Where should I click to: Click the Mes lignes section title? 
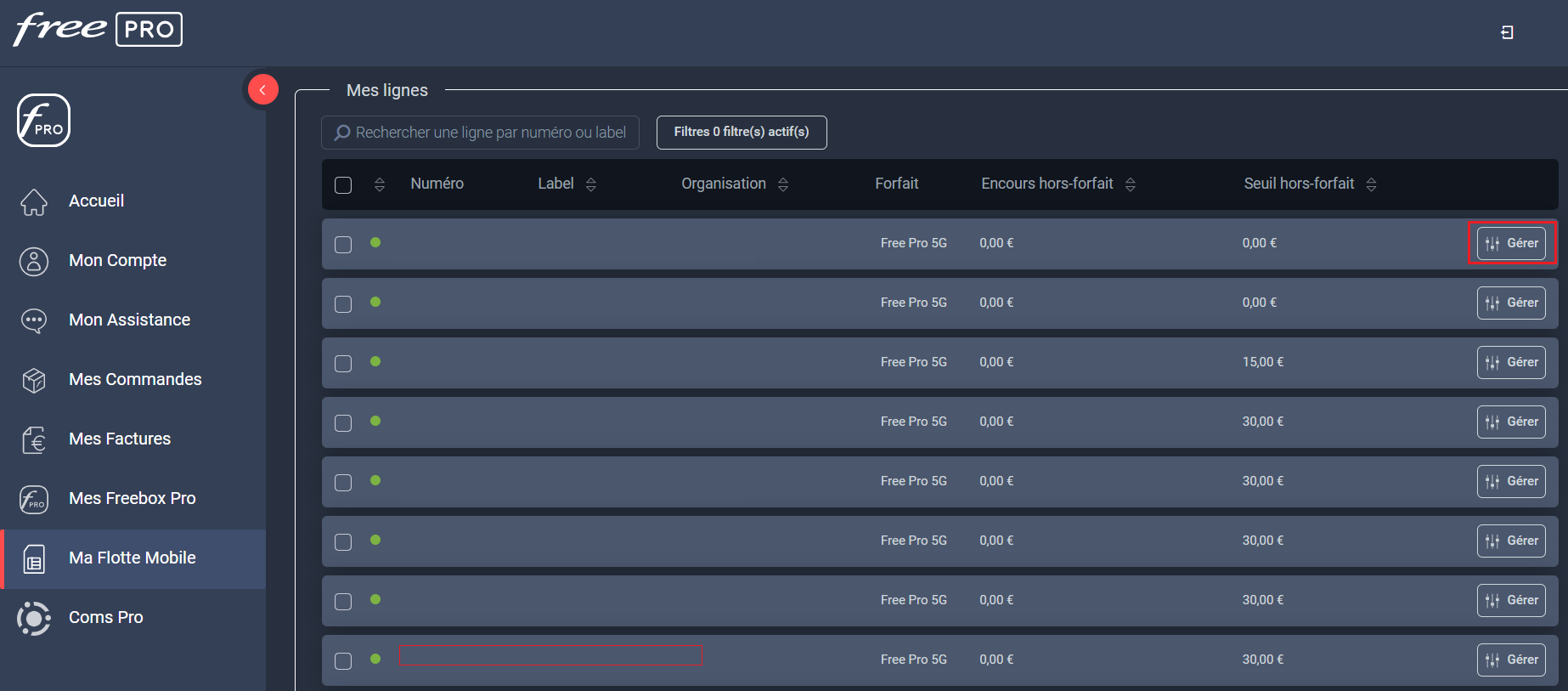tap(387, 90)
